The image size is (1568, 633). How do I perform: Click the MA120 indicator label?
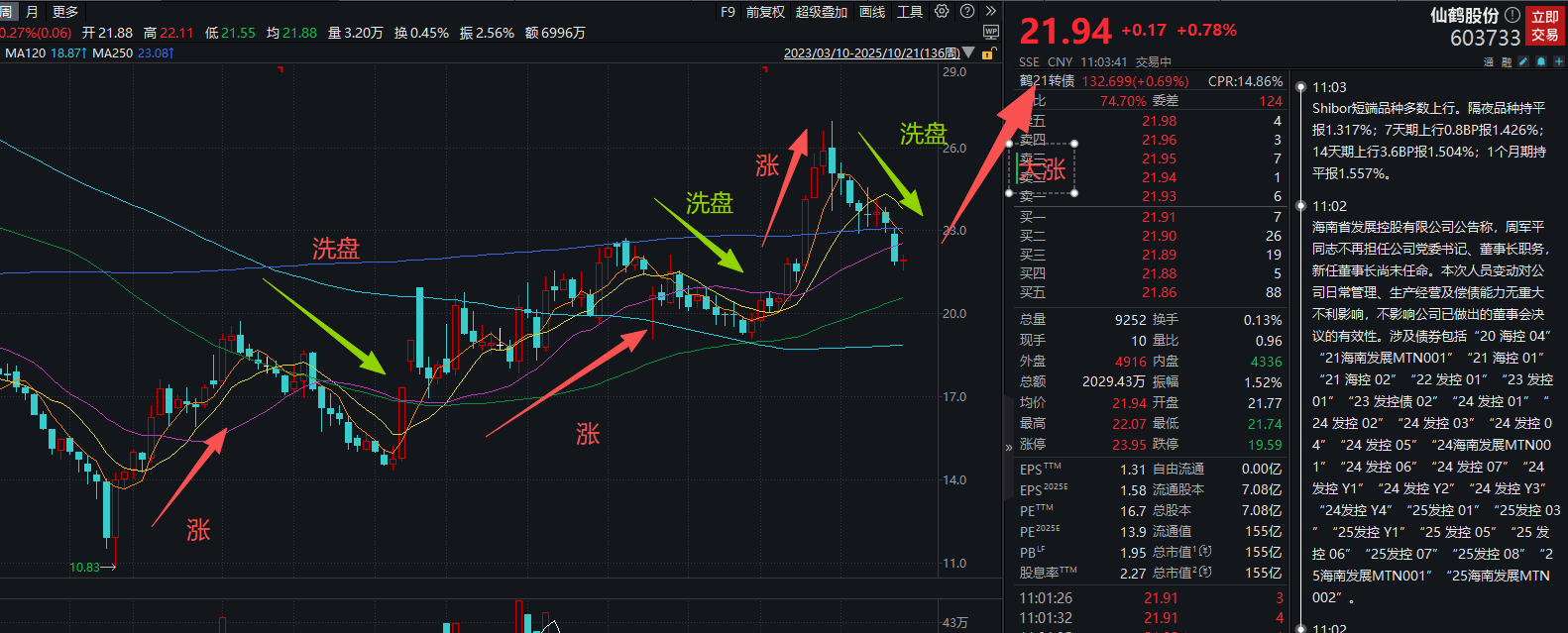point(25,53)
